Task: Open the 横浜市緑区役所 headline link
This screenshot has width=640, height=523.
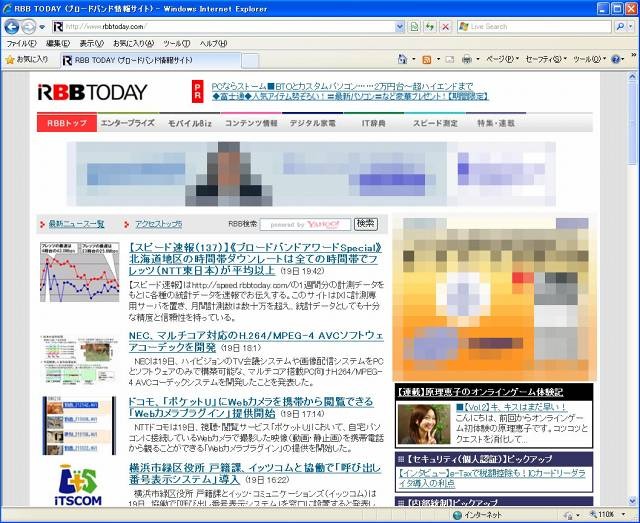Action: click(255, 473)
